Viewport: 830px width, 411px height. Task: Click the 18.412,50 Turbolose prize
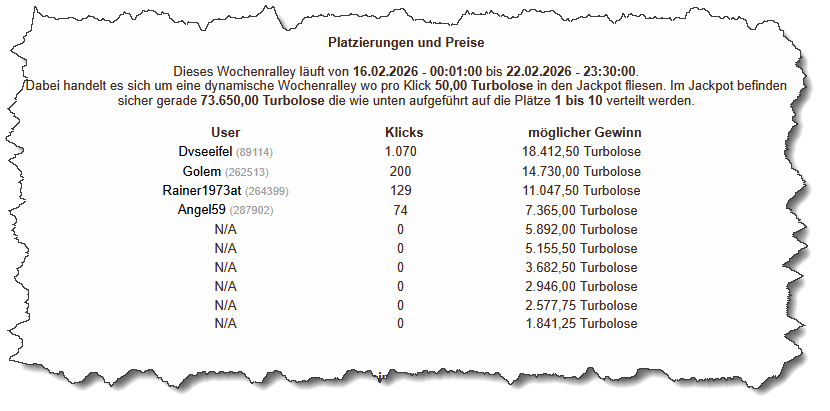coord(581,152)
